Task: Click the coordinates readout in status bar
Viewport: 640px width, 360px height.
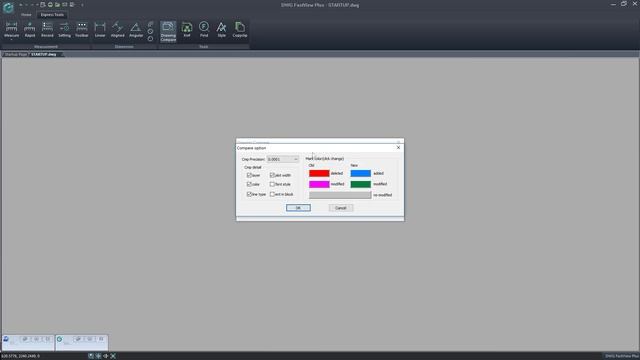Action: click(x=20, y=356)
